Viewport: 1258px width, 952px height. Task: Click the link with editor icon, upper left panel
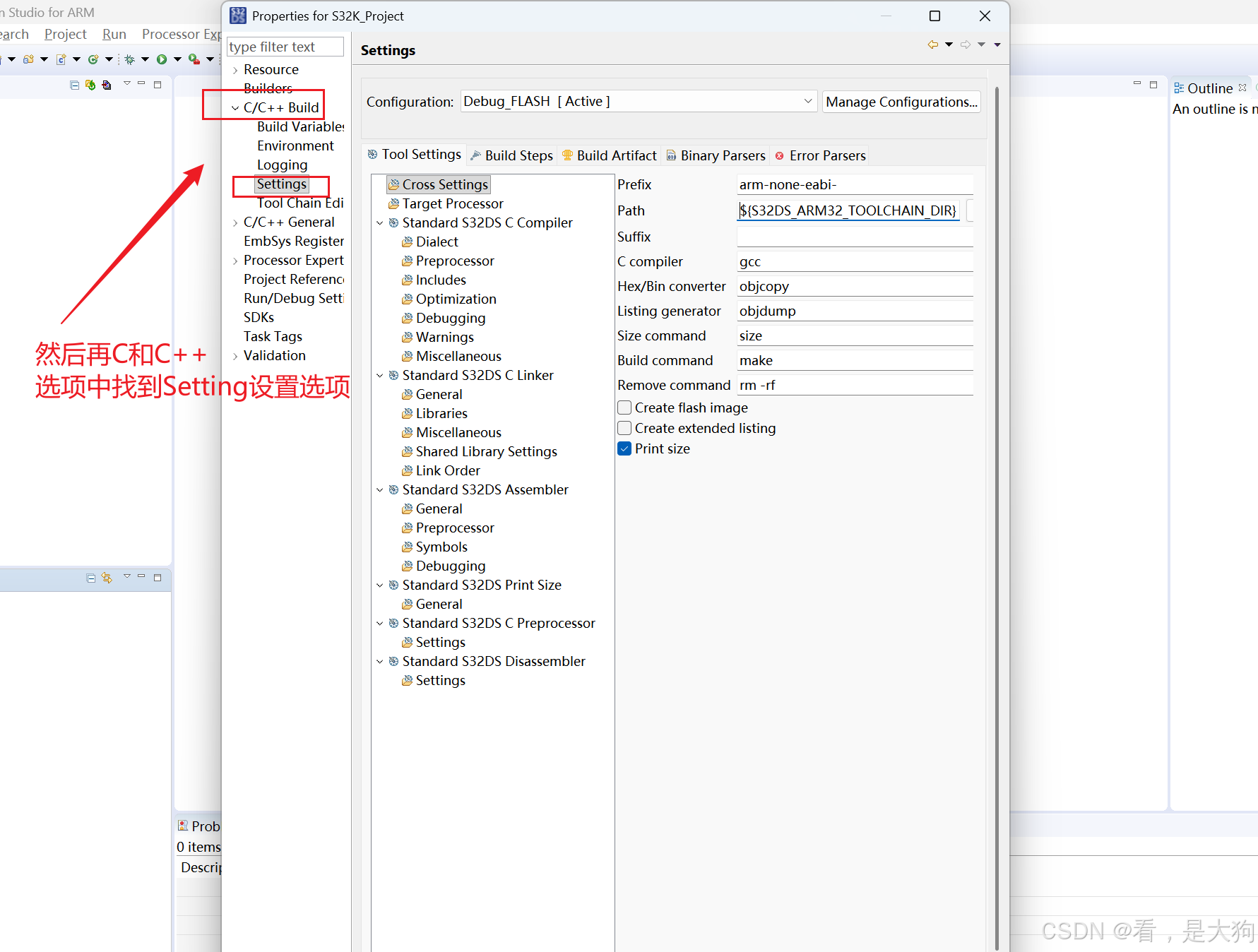pyautogui.click(x=90, y=85)
